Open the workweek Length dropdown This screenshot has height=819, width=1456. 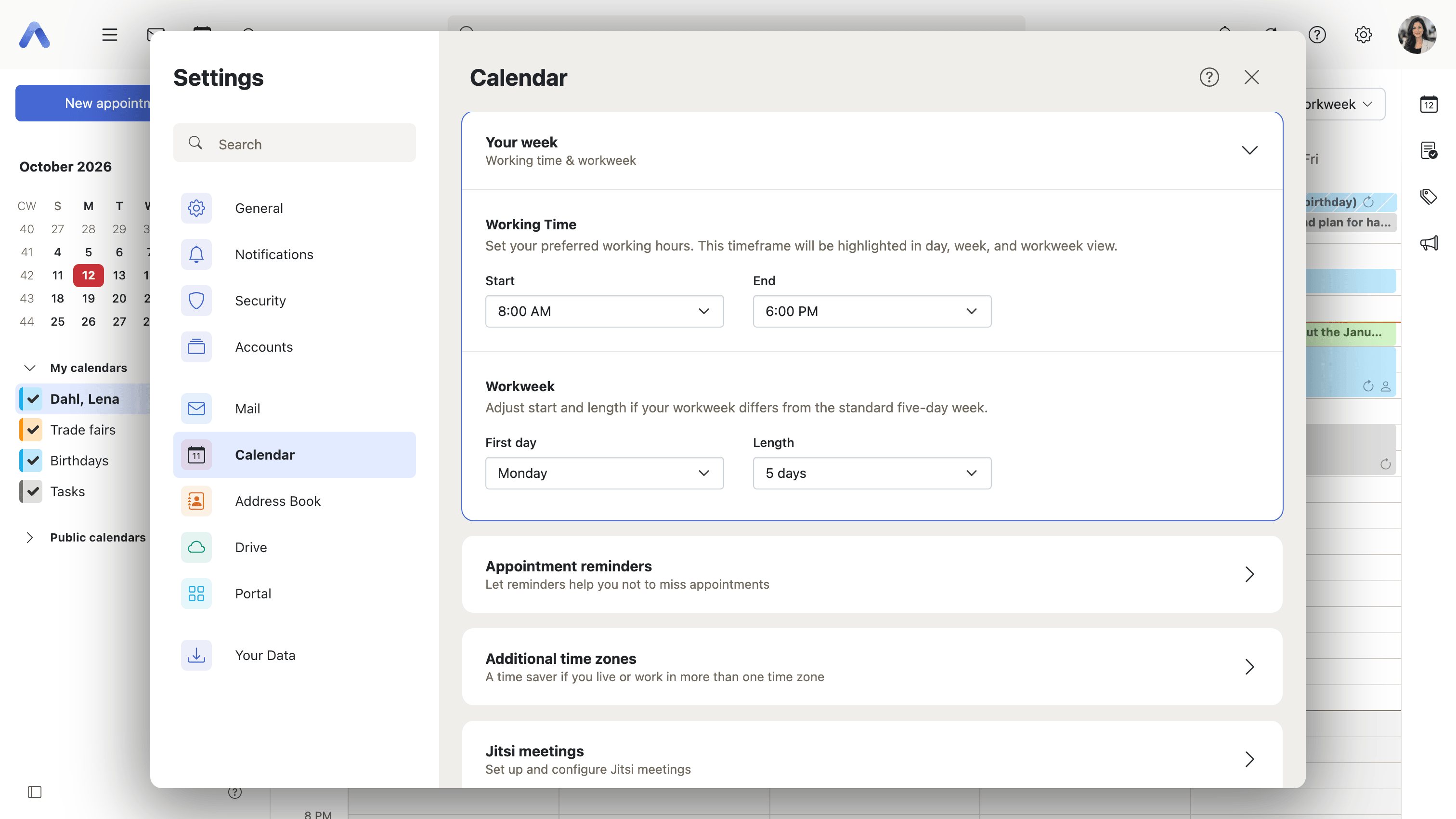871,473
